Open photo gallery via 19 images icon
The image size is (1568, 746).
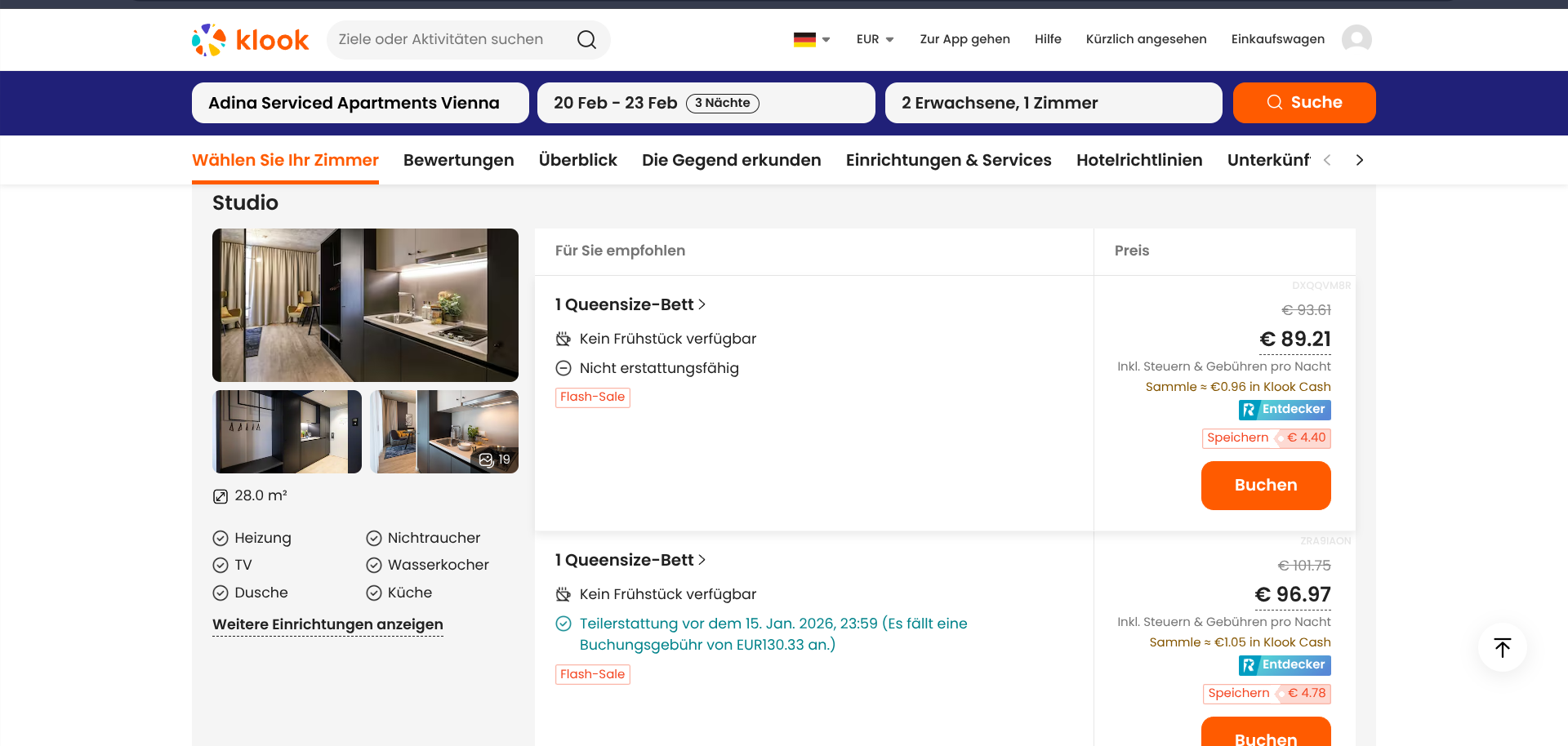(x=494, y=460)
